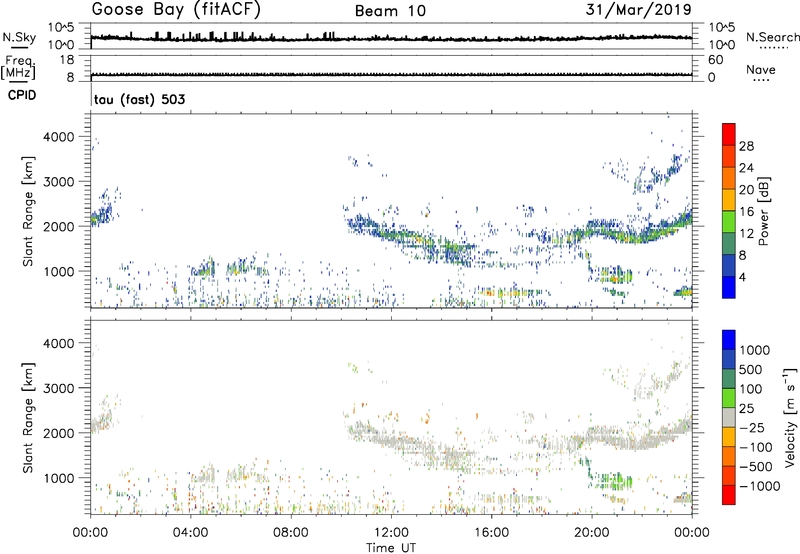Click the 'Slant Range [km]' label of the velocity panel

[28, 418]
